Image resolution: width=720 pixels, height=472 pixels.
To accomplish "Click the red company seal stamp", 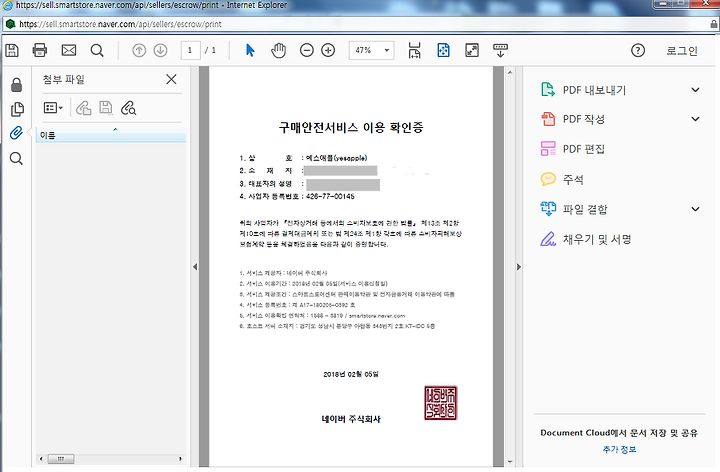I will coord(440,403).
